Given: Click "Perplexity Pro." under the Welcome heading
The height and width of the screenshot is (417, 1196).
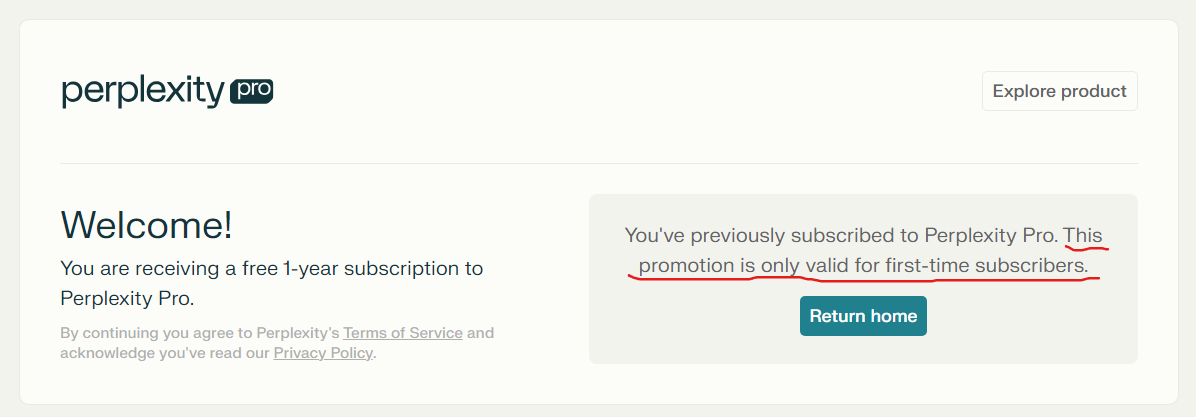Looking at the screenshot, I should 127,297.
